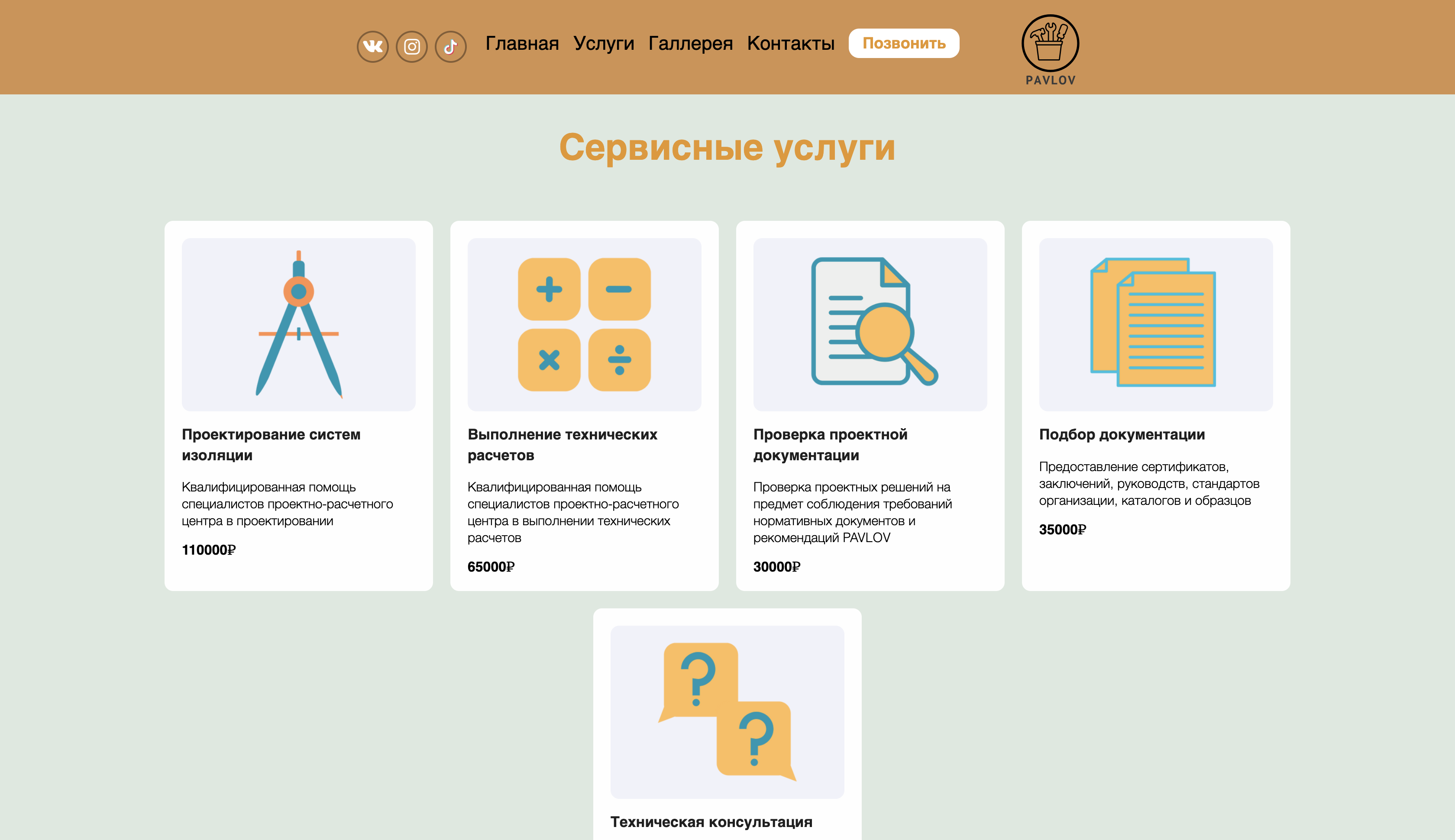Click the price 35000₽

[1063, 530]
